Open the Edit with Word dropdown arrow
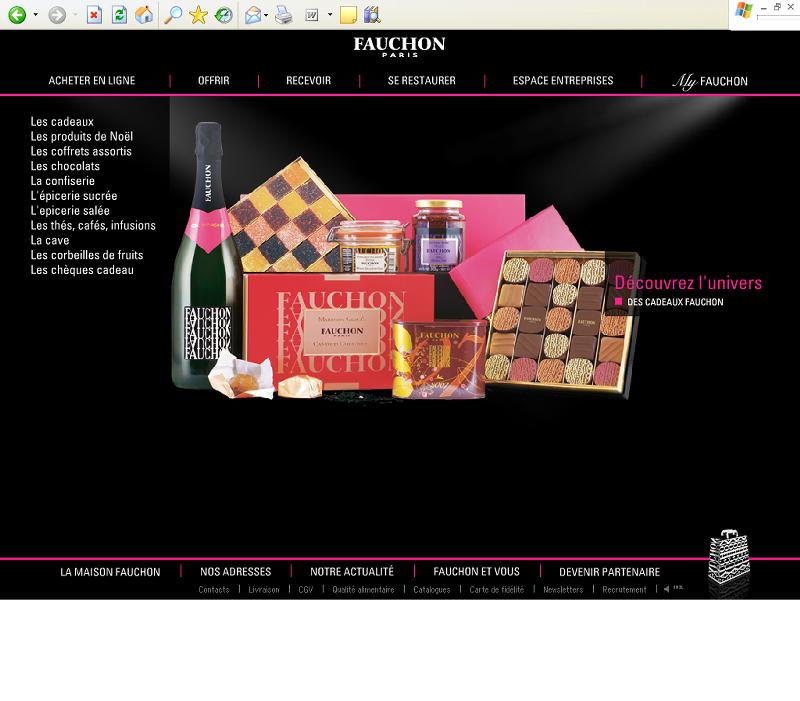Image resolution: width=800 pixels, height=701 pixels. [330, 15]
